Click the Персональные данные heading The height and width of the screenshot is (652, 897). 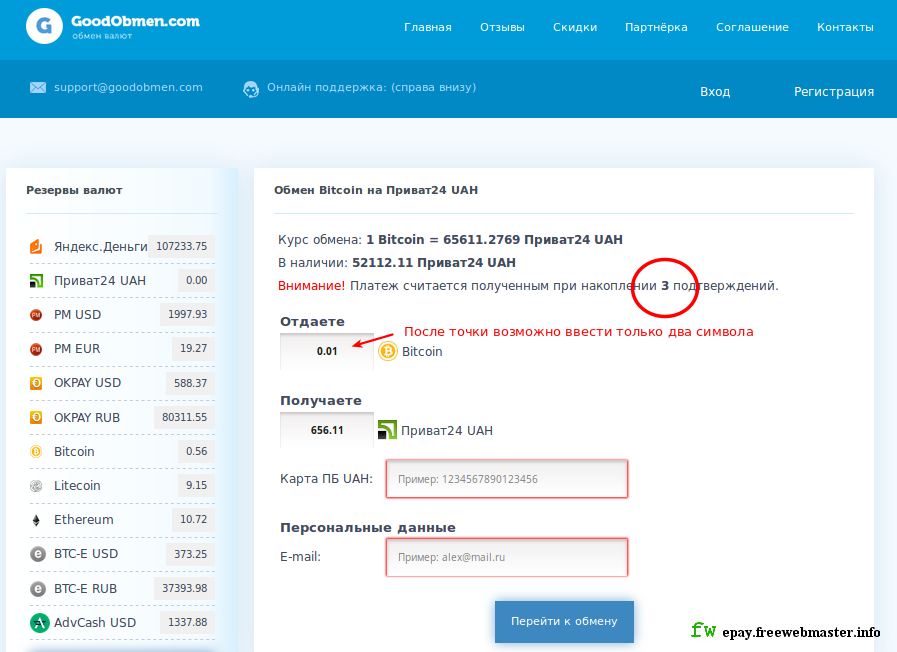(368, 527)
